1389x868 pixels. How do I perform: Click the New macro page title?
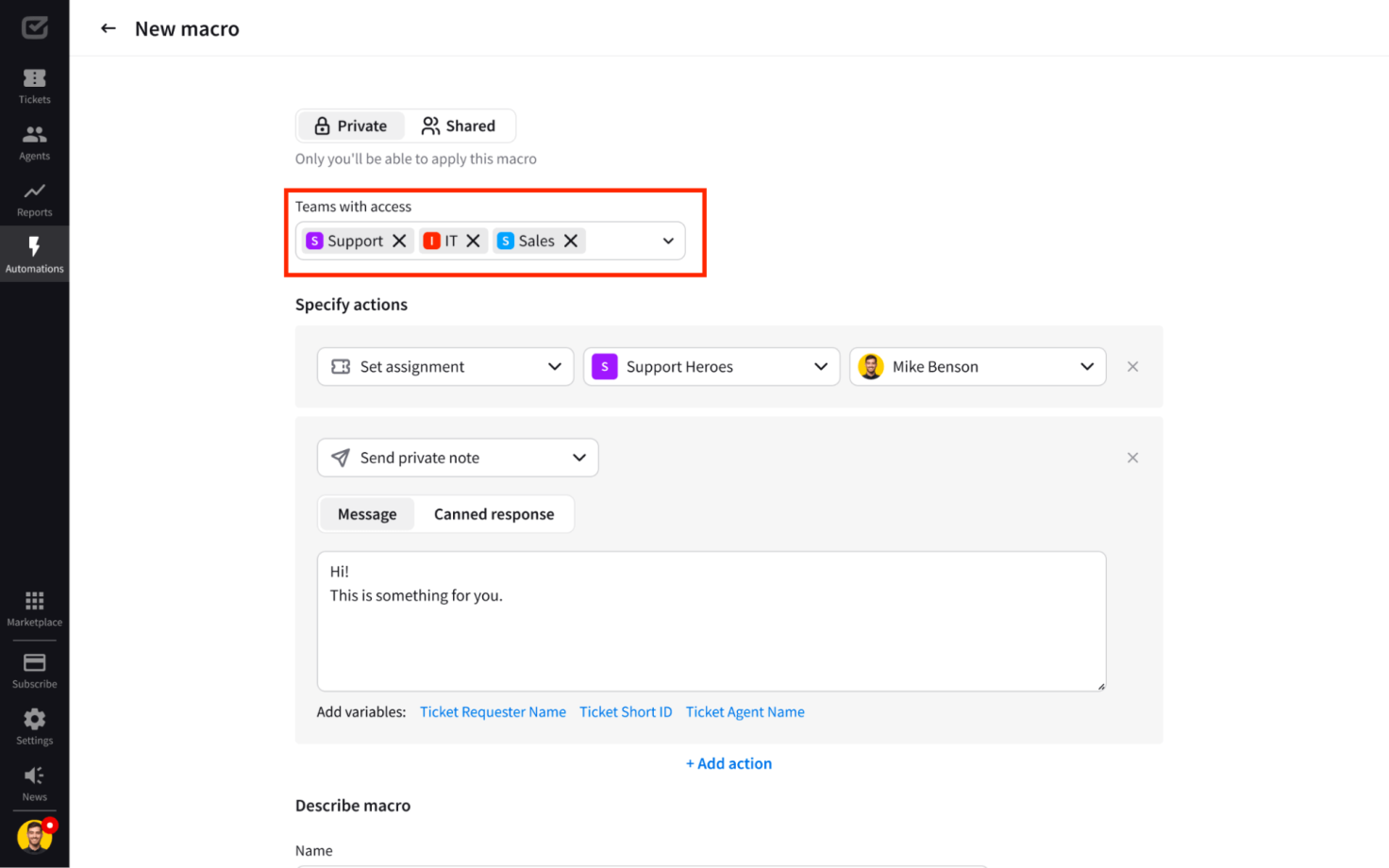click(x=187, y=29)
